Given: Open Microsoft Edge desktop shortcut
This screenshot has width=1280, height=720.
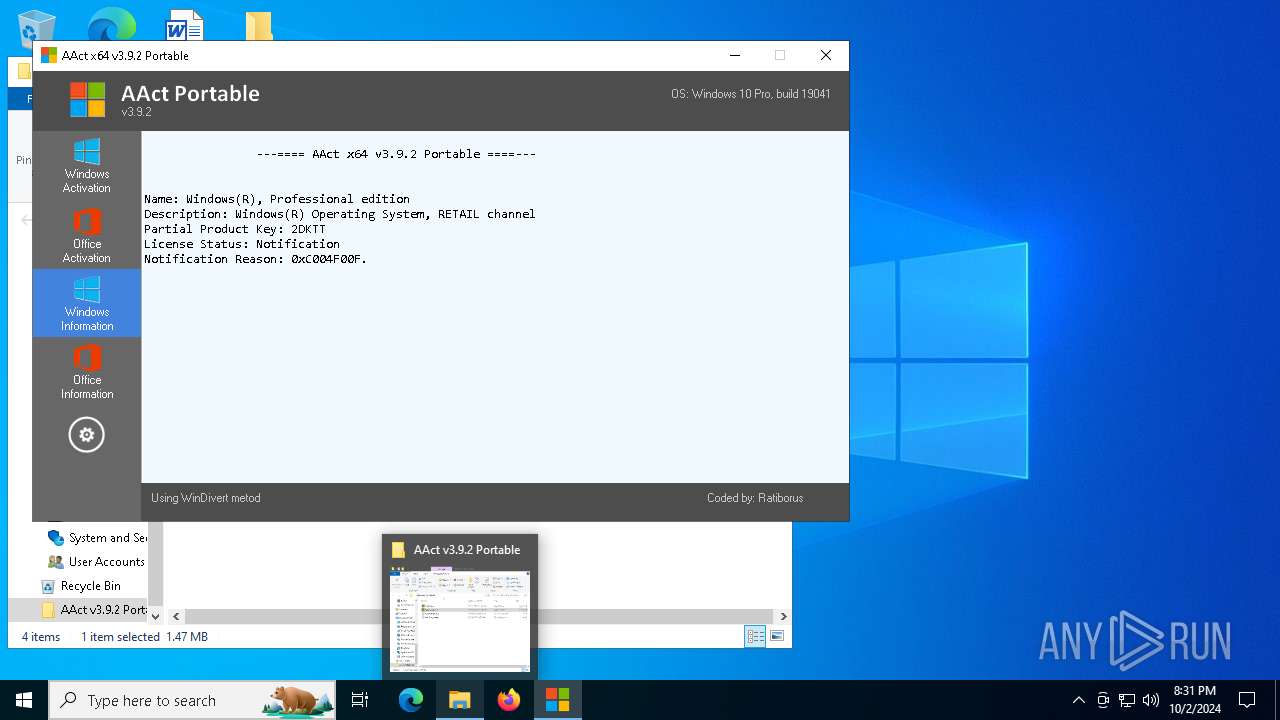Looking at the screenshot, I should pos(112,24).
